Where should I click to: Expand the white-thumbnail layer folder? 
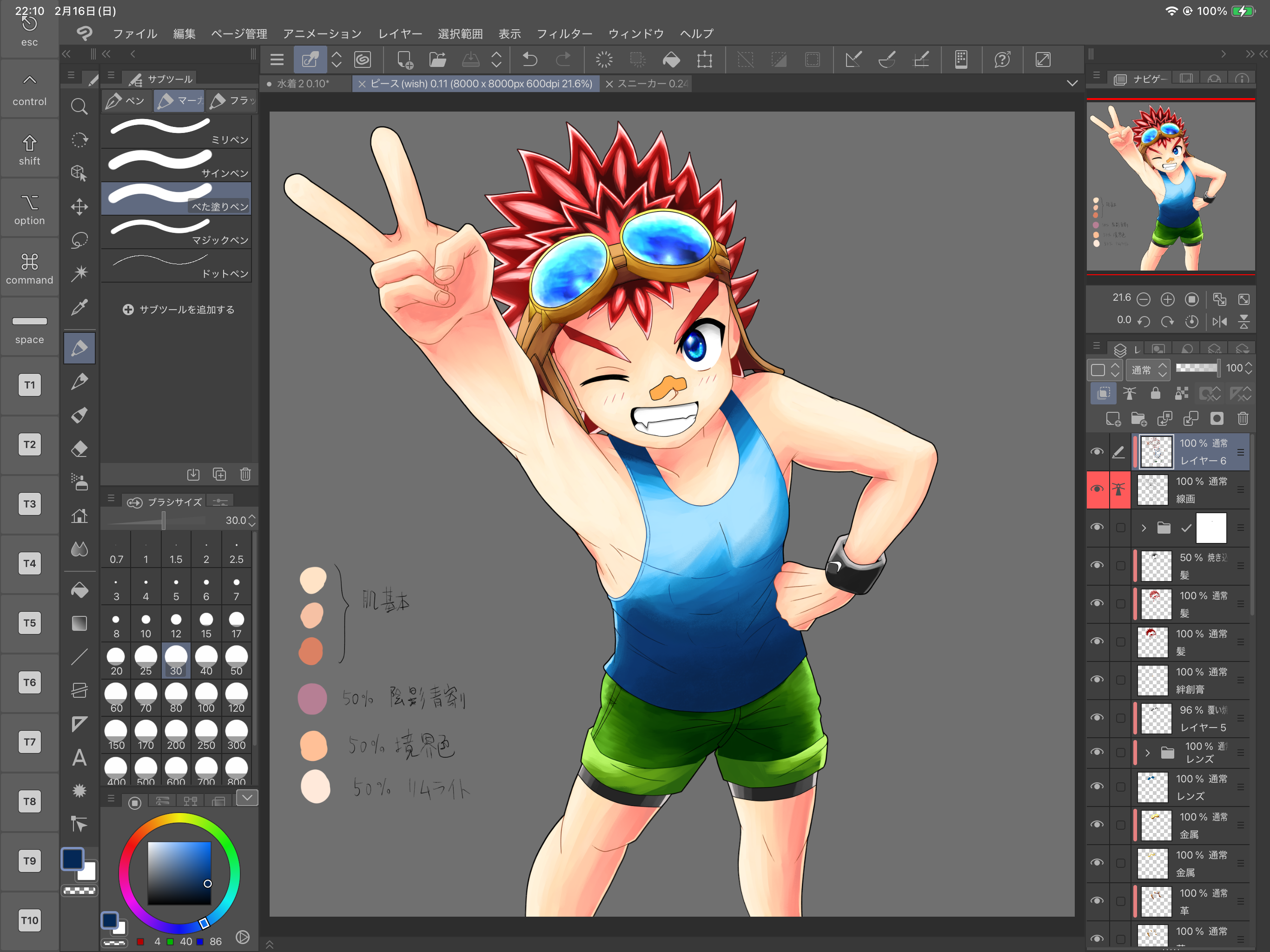[x=1143, y=528]
